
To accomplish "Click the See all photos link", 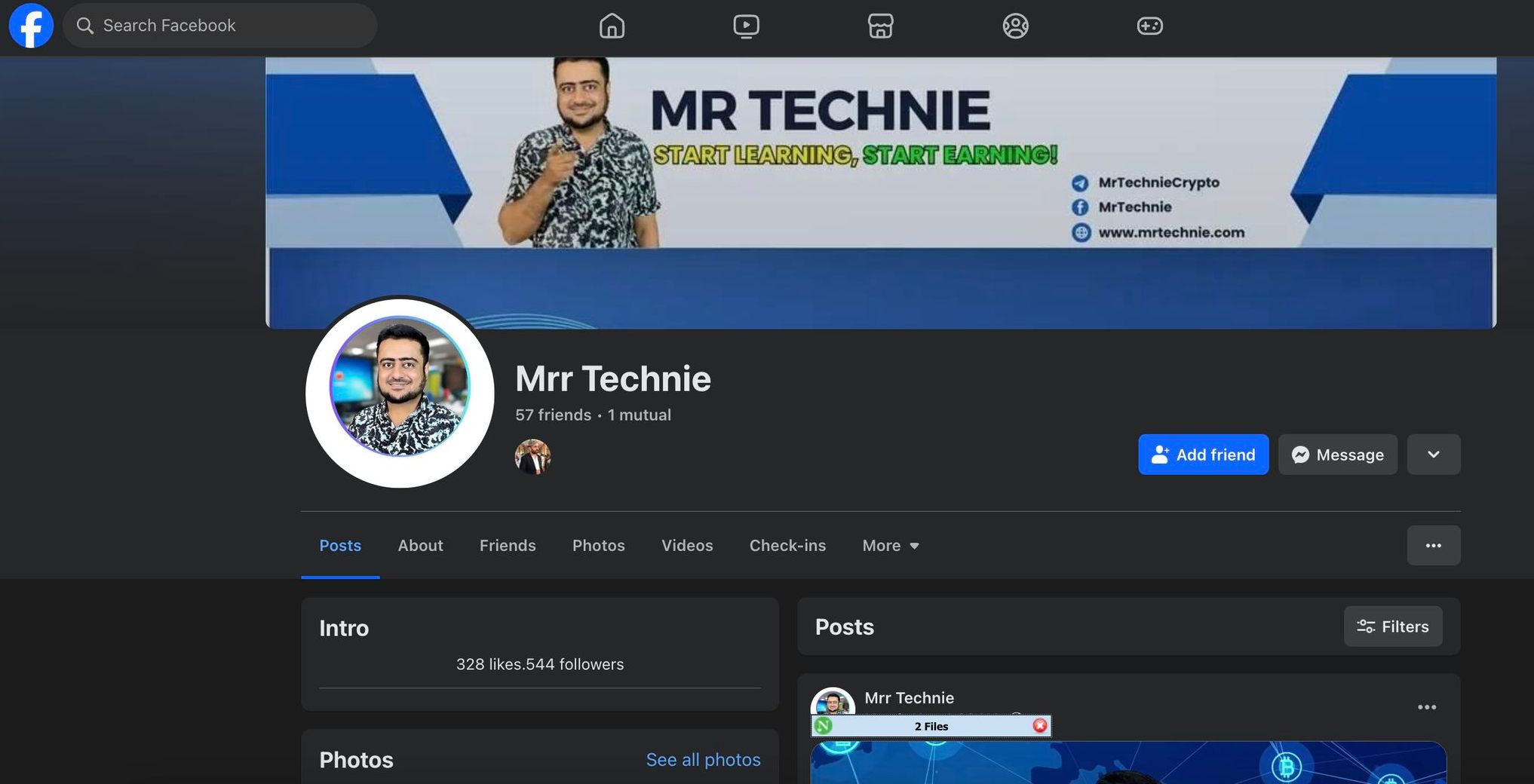I will tap(703, 760).
